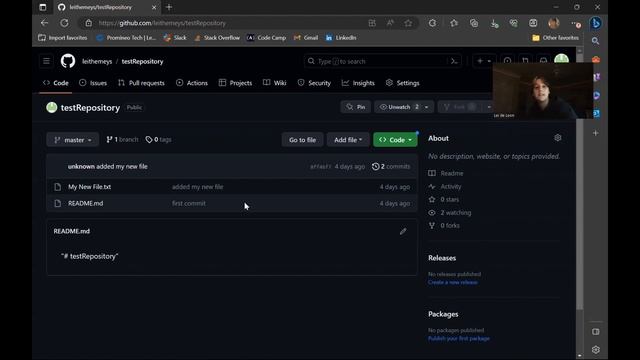
Task: Open the create new plus dropdown
Action: point(484,61)
